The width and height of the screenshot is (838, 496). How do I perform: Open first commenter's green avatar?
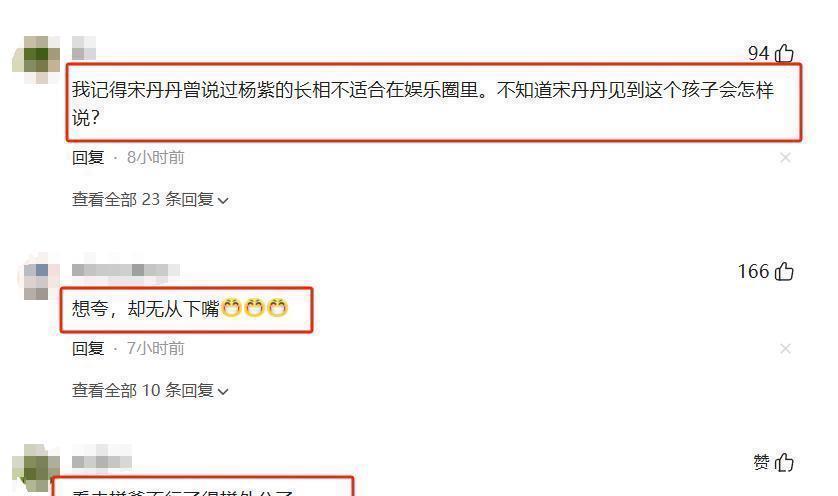(x=36, y=59)
